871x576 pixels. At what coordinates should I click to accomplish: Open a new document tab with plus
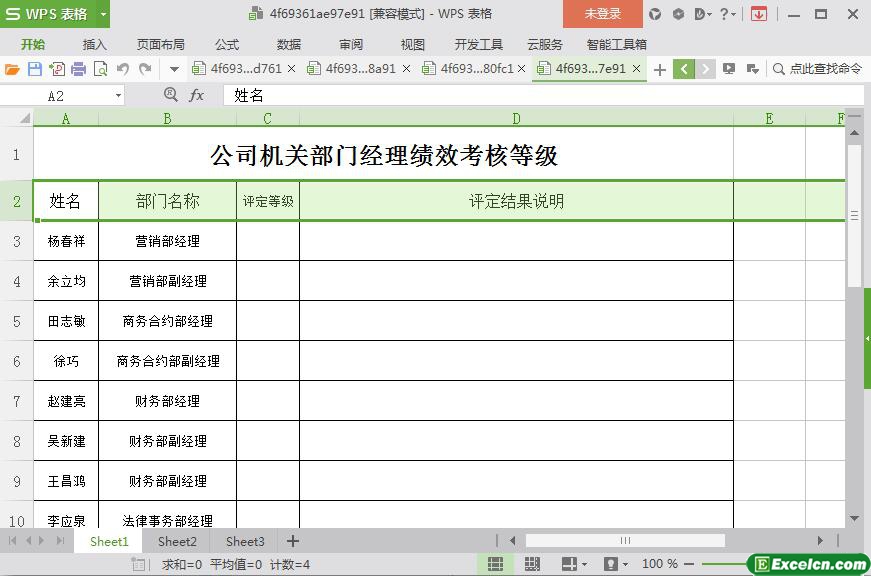(659, 69)
